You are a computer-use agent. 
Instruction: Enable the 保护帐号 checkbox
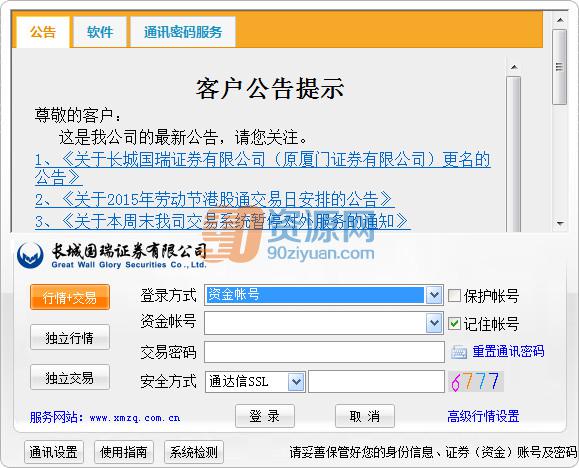(x=454, y=296)
